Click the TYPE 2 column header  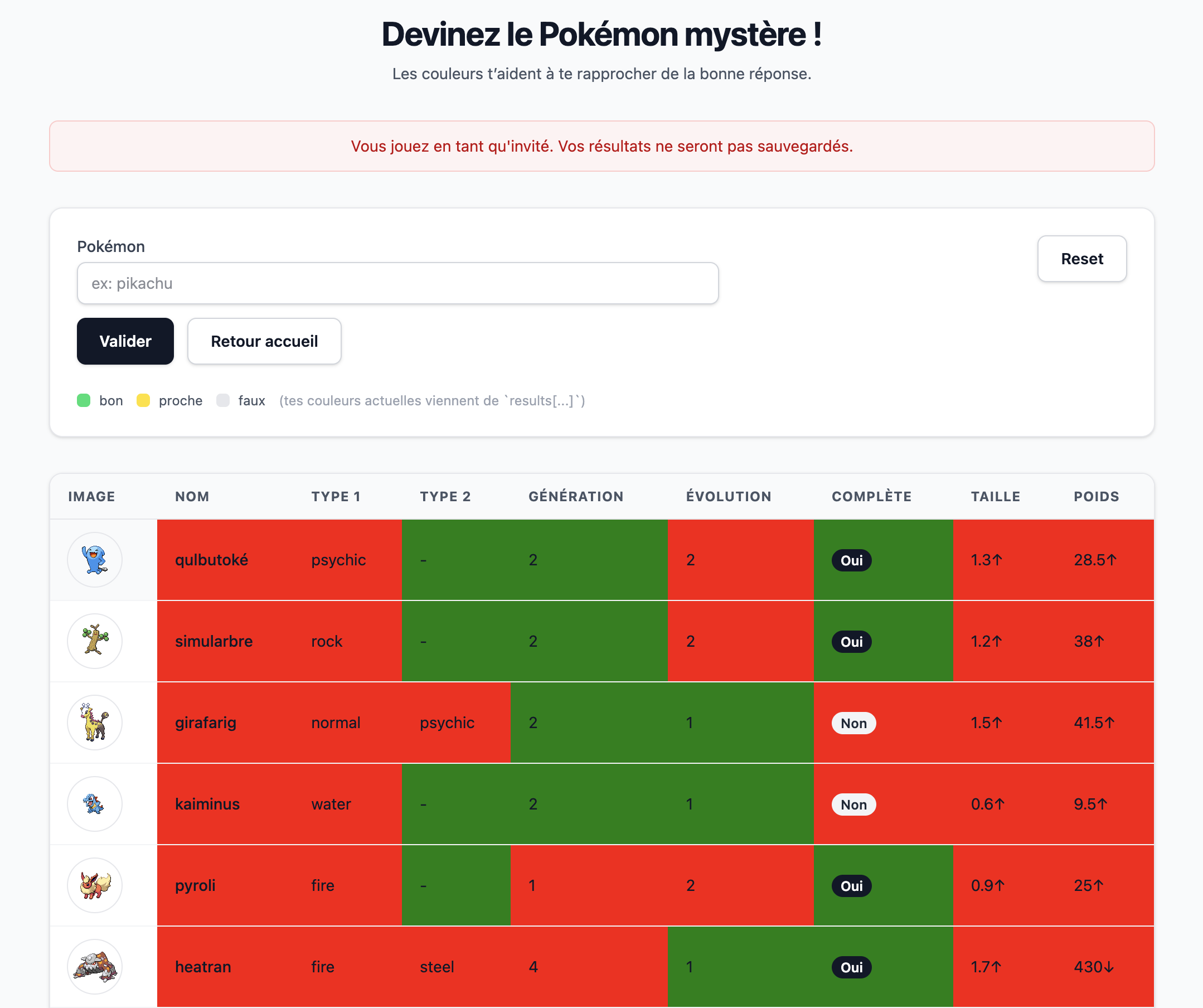pos(445,496)
